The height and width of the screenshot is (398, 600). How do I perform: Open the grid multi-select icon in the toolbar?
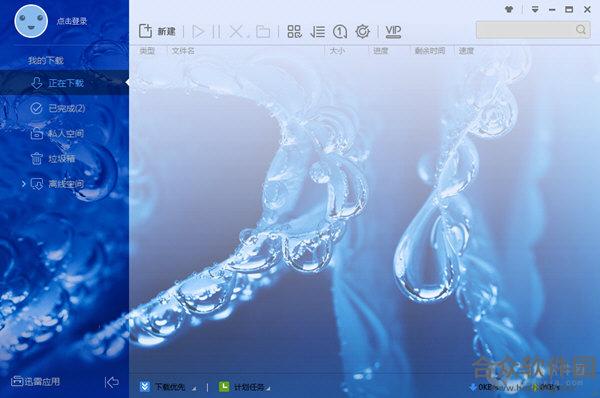[294, 31]
